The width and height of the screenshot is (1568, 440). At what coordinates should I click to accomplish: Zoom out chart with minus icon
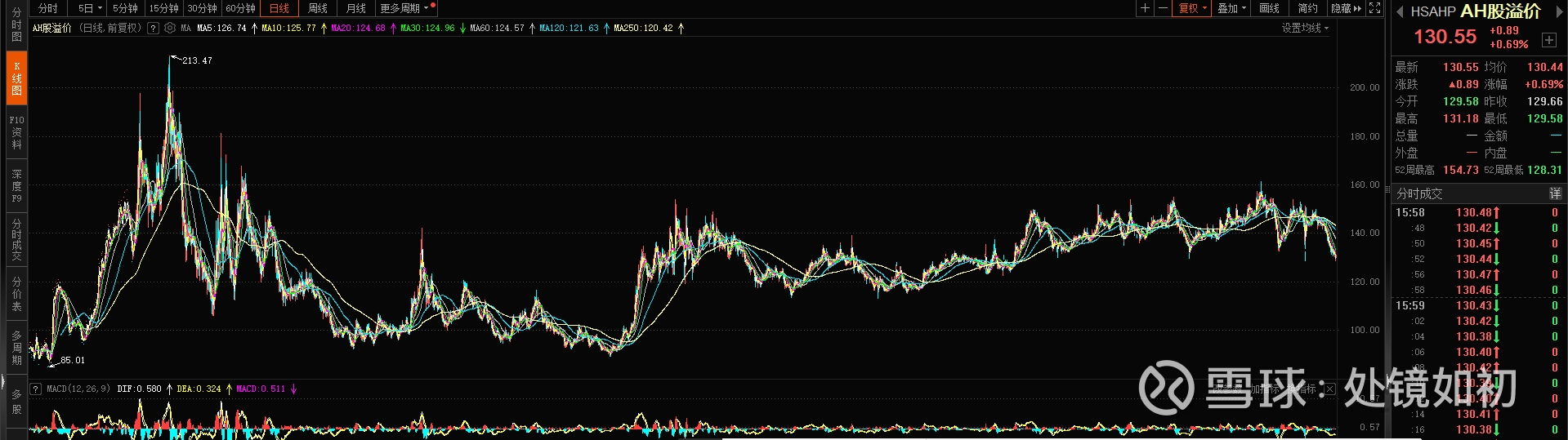1163,8
